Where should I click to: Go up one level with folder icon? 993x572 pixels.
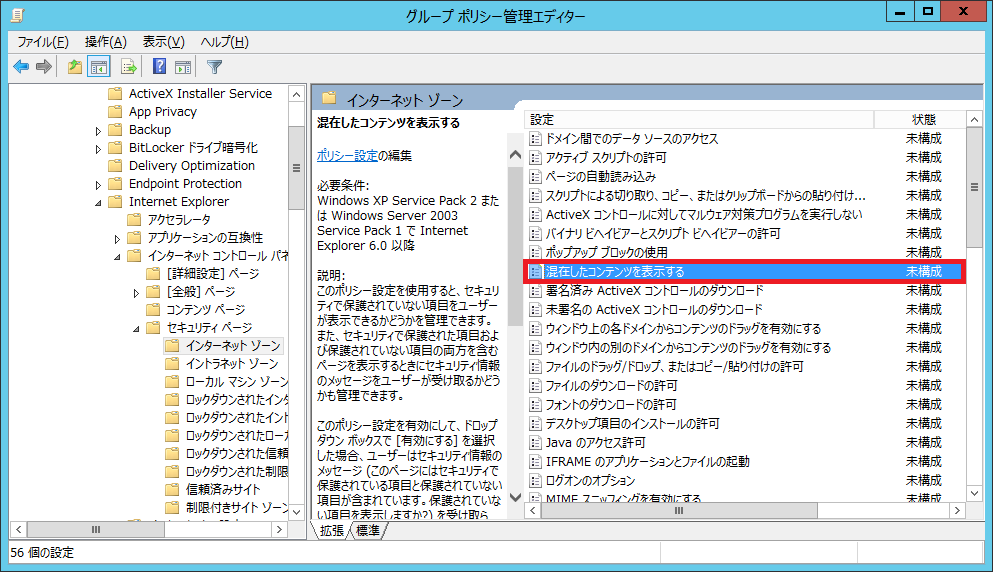(x=75, y=67)
